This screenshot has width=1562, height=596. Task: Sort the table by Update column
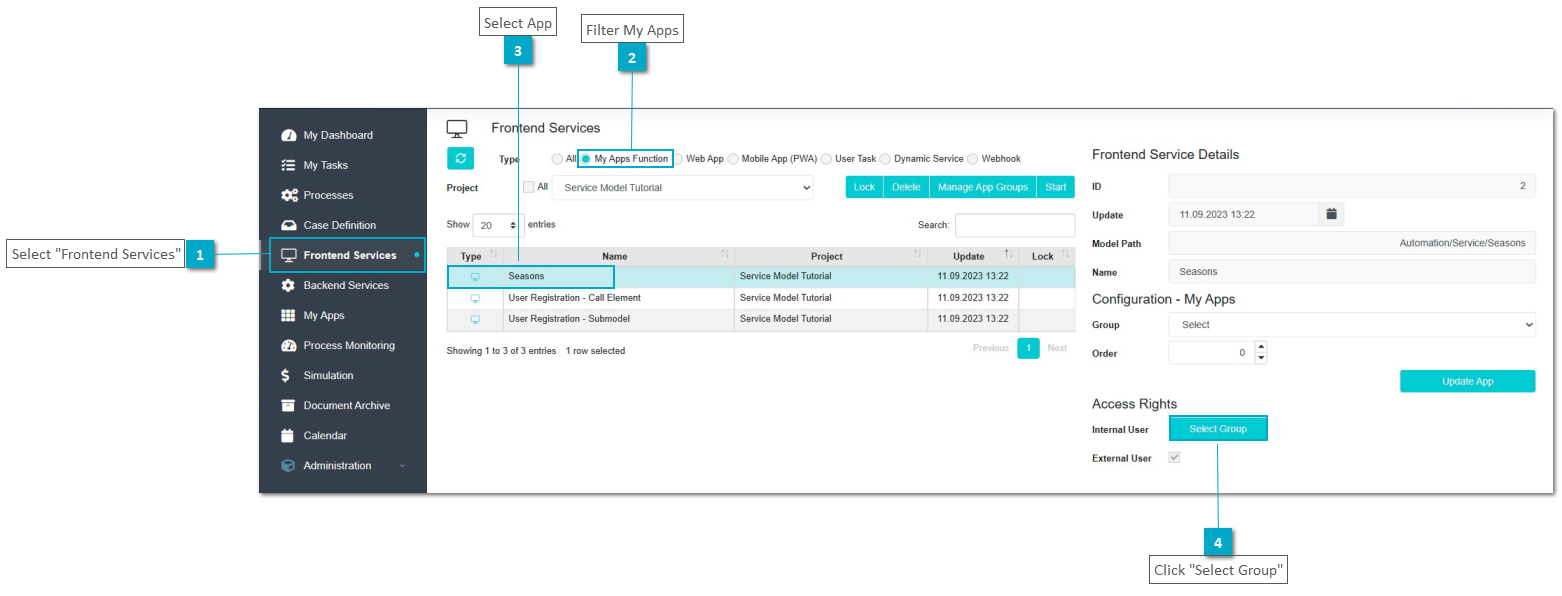coord(972,256)
